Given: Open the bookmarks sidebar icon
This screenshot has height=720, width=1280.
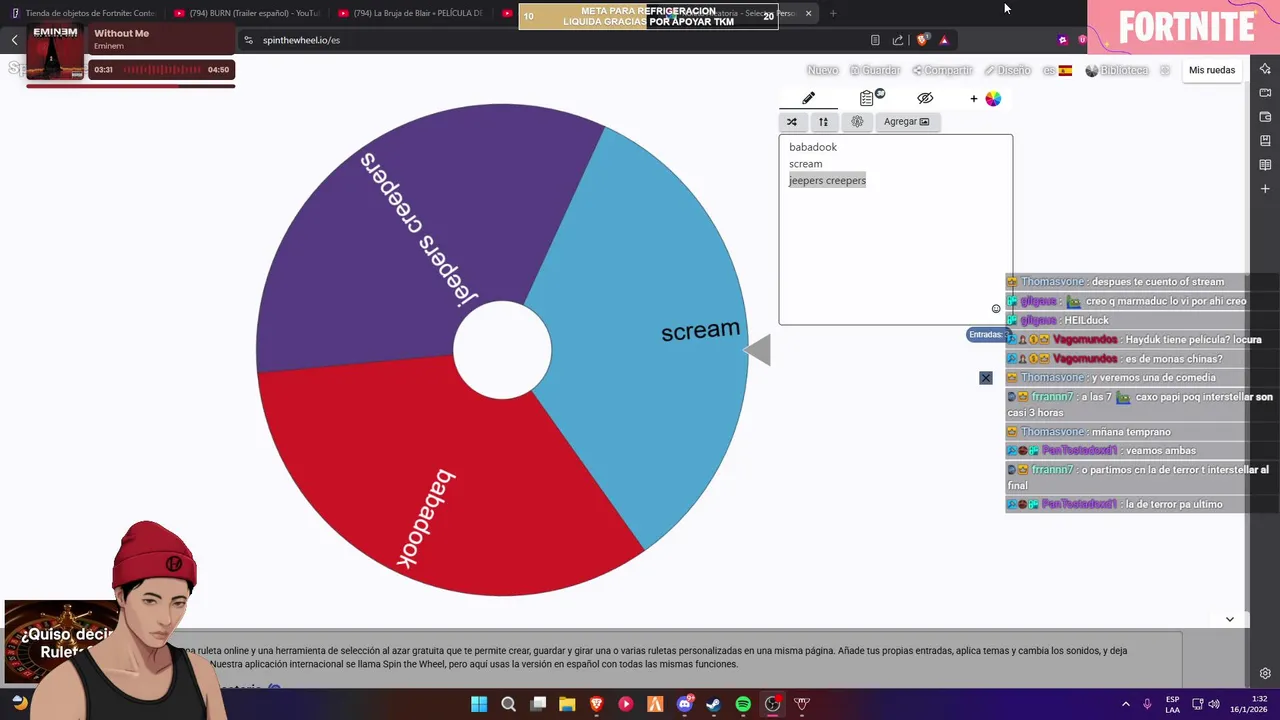Looking at the screenshot, I should tap(1265, 141).
